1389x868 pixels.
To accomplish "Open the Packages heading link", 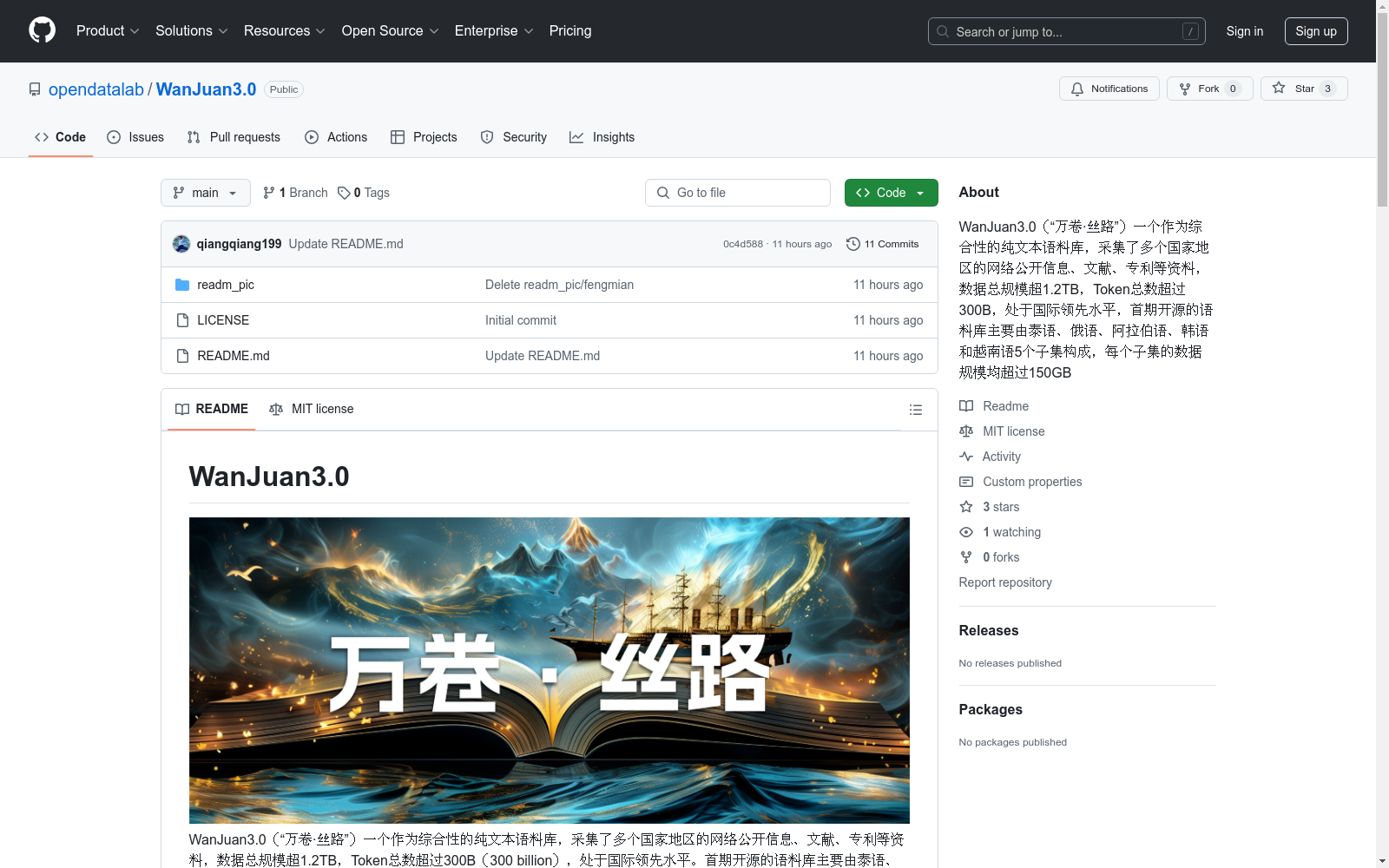I will (991, 709).
